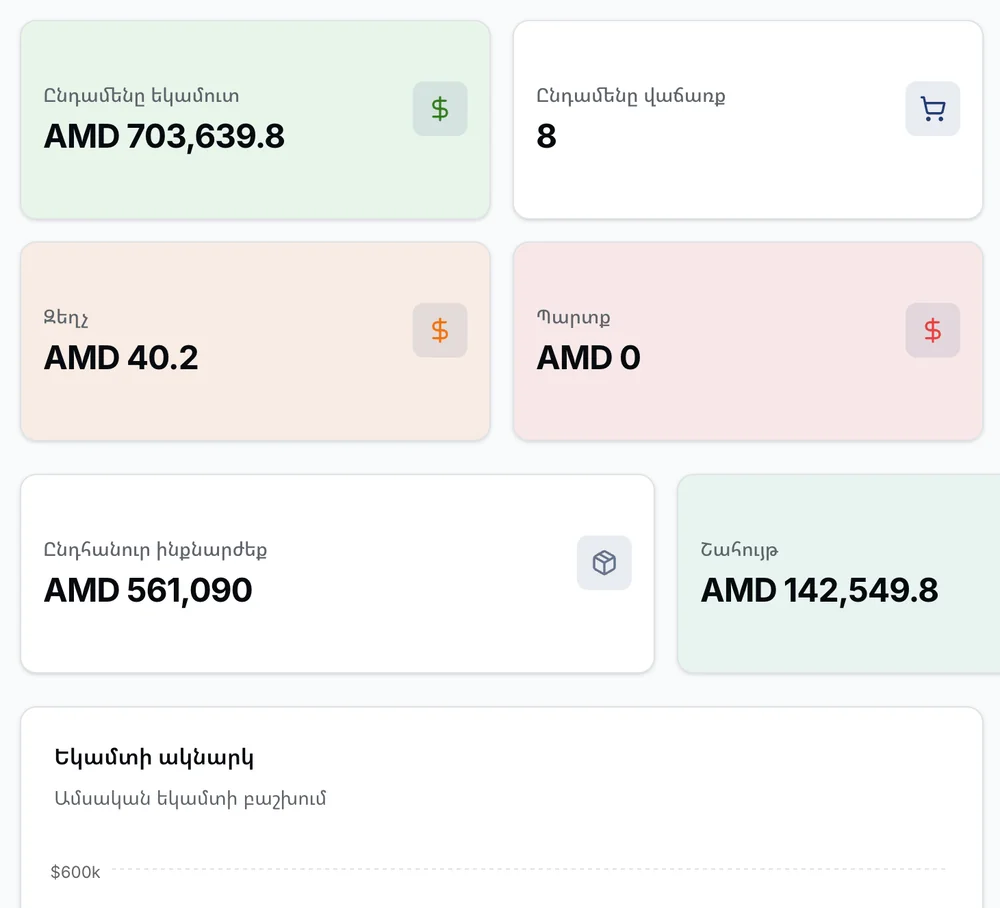Image resolution: width=1000 pixels, height=908 pixels.
Task: Click the Ընդամենը վաճառք label
Action: 631,96
